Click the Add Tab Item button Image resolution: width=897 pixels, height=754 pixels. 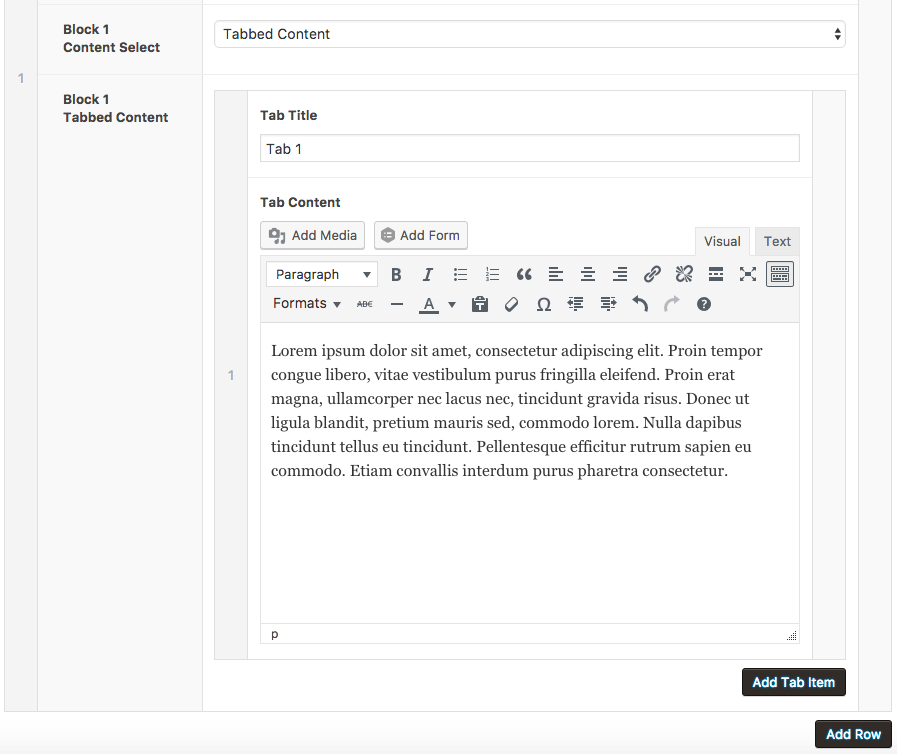click(x=793, y=682)
